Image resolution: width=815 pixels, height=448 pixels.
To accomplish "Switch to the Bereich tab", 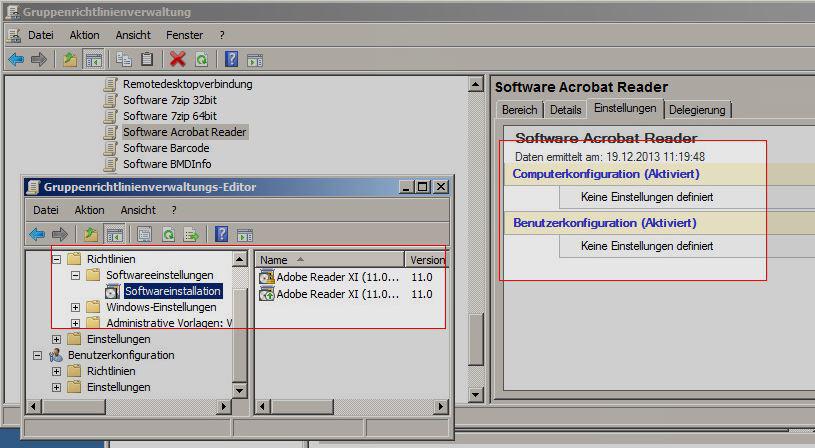I will point(519,110).
